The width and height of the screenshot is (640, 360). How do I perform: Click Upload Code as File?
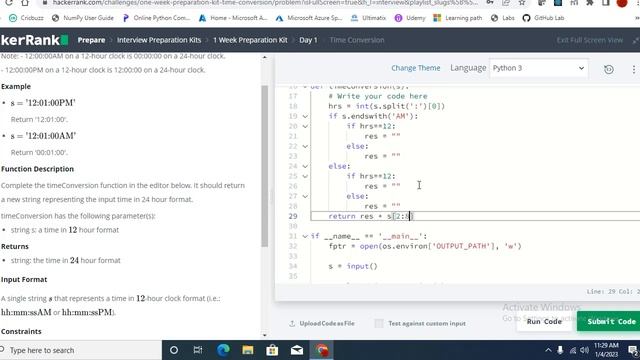(x=322, y=323)
